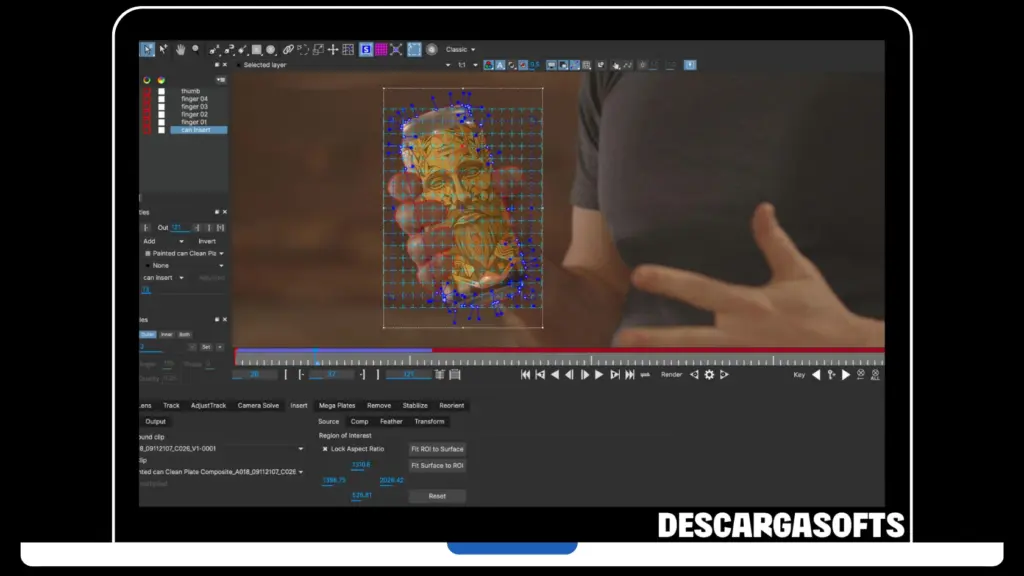Uncheck the Lock Aspect Ratio option
The image size is (1024, 576).
[324, 449]
